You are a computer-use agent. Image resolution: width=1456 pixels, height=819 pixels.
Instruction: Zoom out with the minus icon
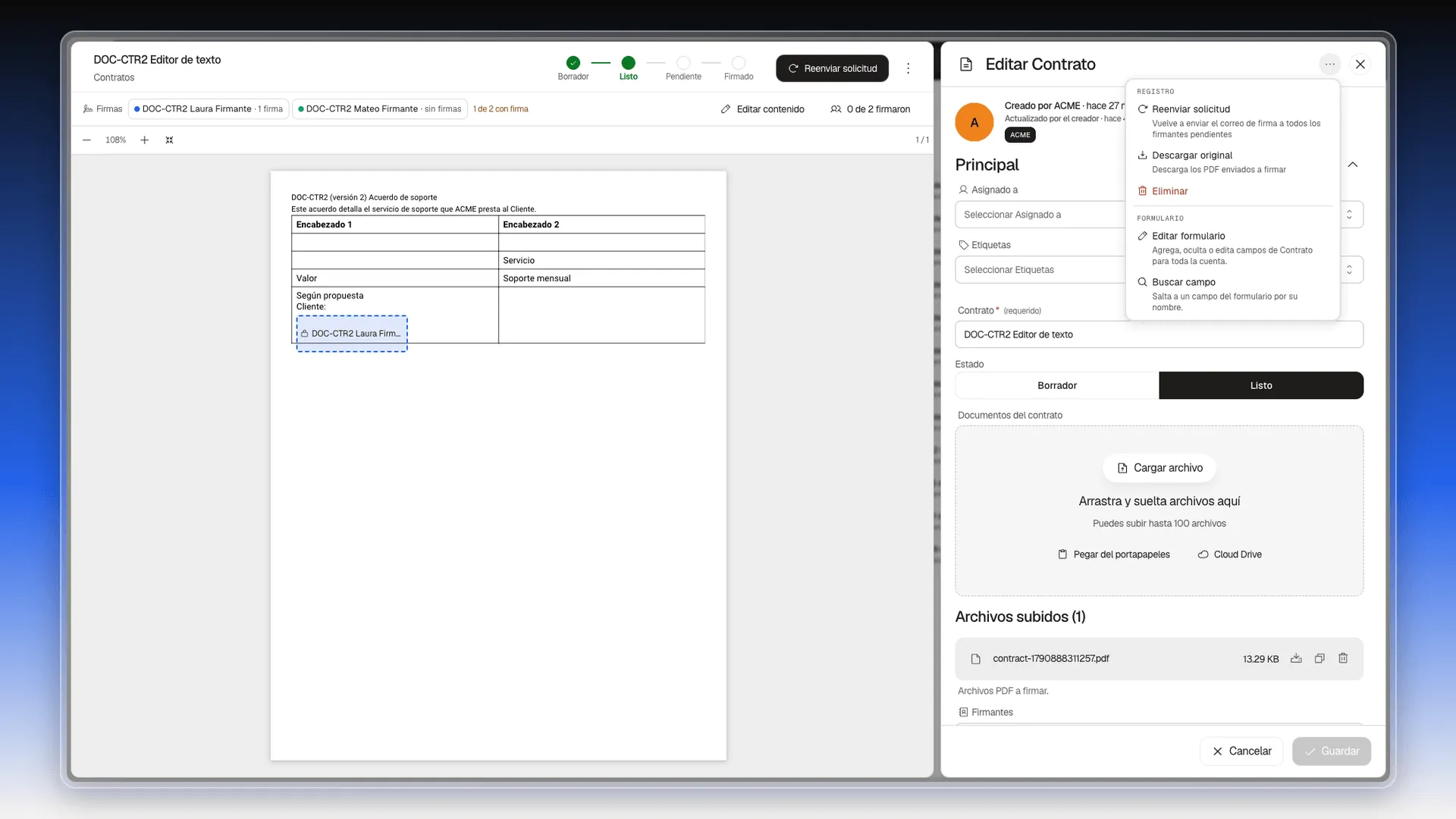click(x=87, y=140)
